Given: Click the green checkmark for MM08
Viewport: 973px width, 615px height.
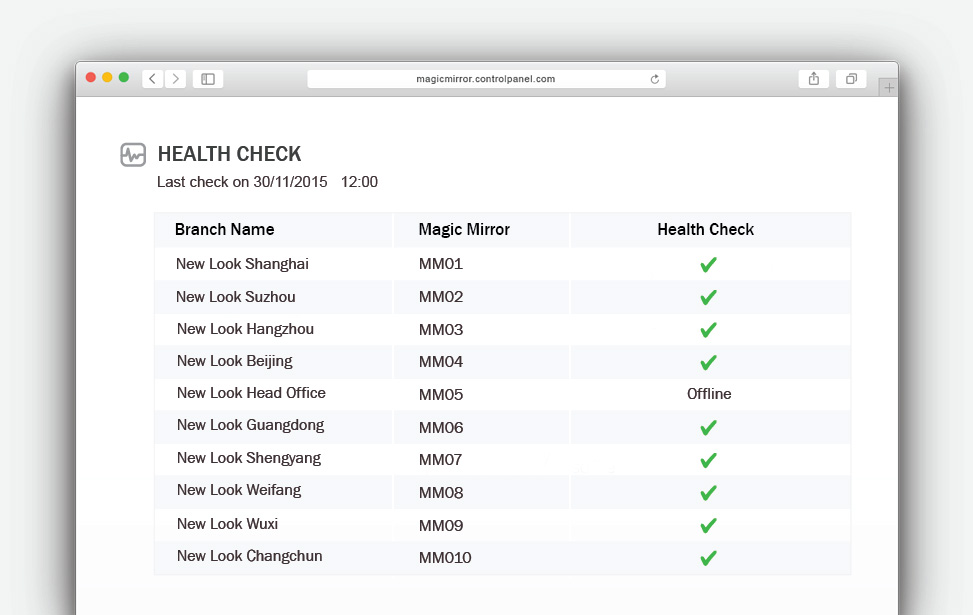Looking at the screenshot, I should pos(709,493).
